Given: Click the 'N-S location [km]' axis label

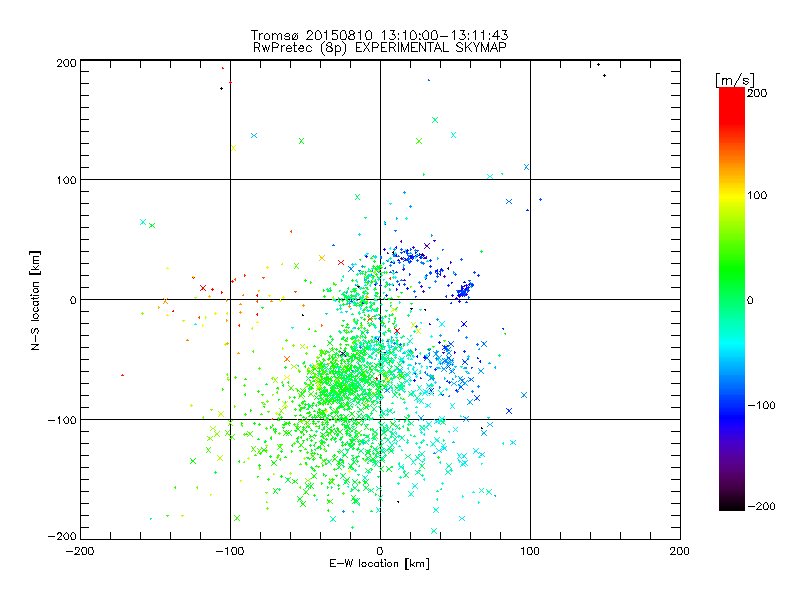Looking at the screenshot, I should pos(35,300).
